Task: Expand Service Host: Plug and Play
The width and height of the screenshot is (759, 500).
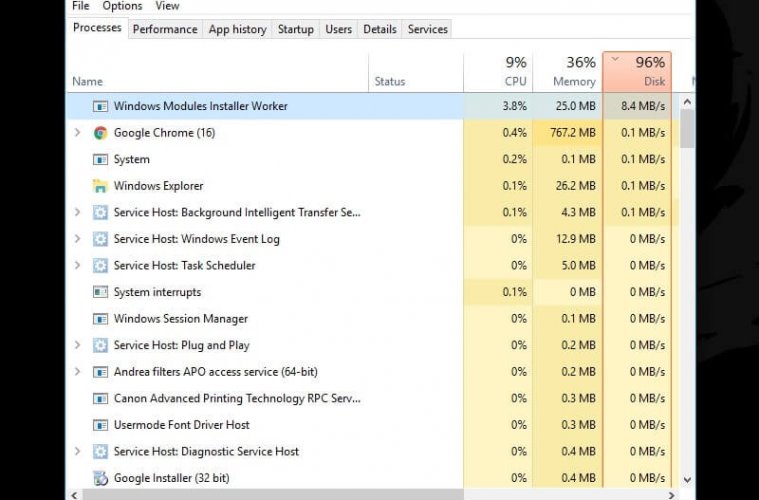Action: coord(77,345)
